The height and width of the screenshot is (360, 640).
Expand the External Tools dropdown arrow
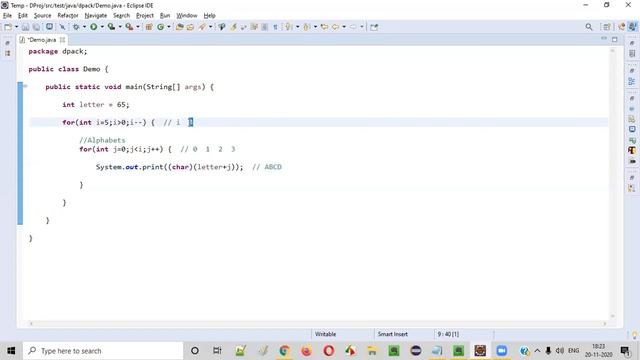[138, 27]
